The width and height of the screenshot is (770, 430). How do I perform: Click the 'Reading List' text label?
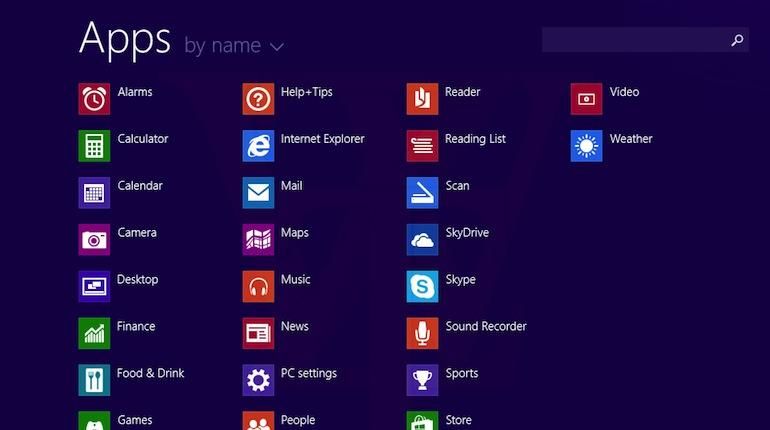point(475,139)
